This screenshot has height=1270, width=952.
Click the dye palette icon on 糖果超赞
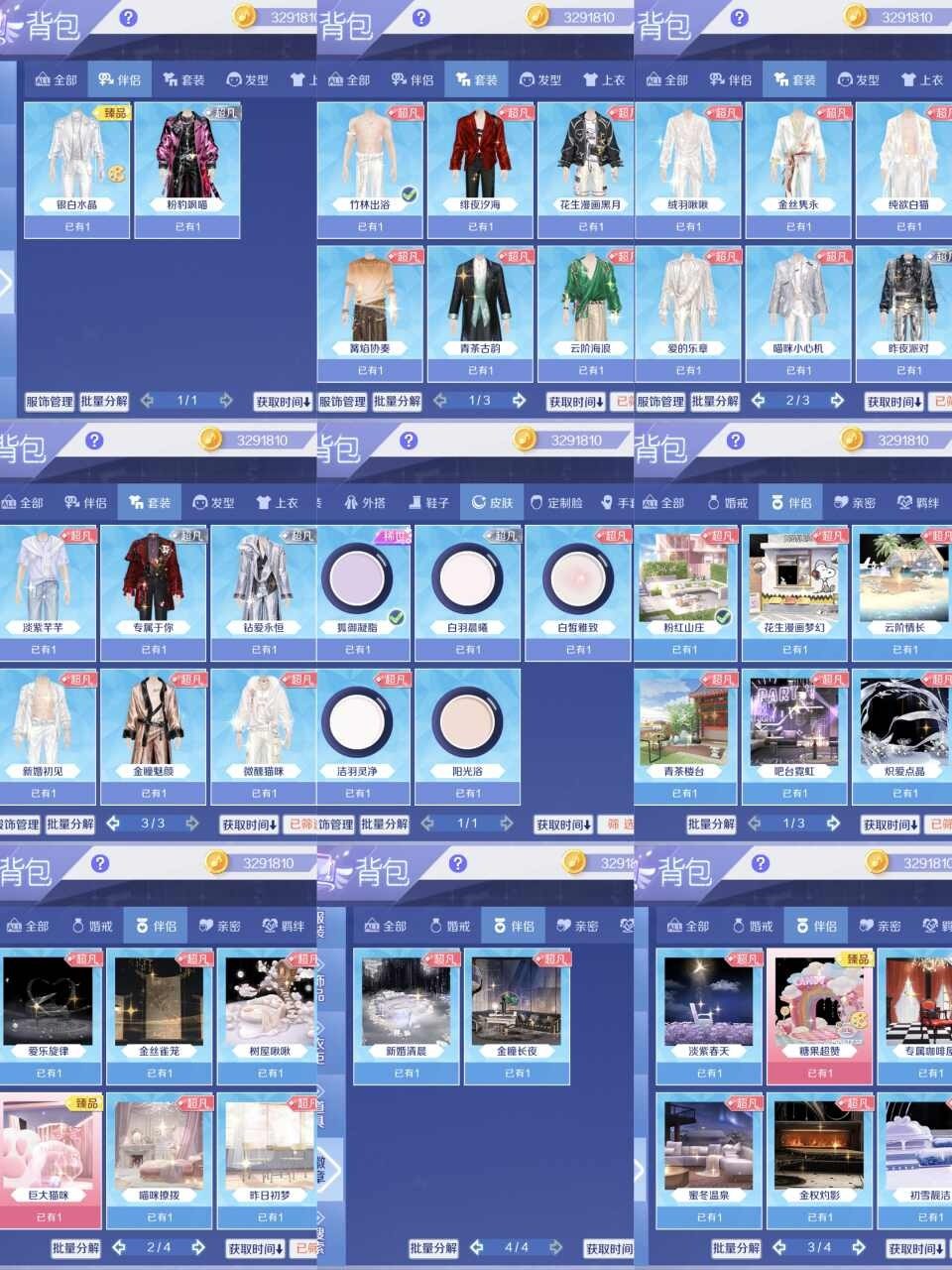860,1020
